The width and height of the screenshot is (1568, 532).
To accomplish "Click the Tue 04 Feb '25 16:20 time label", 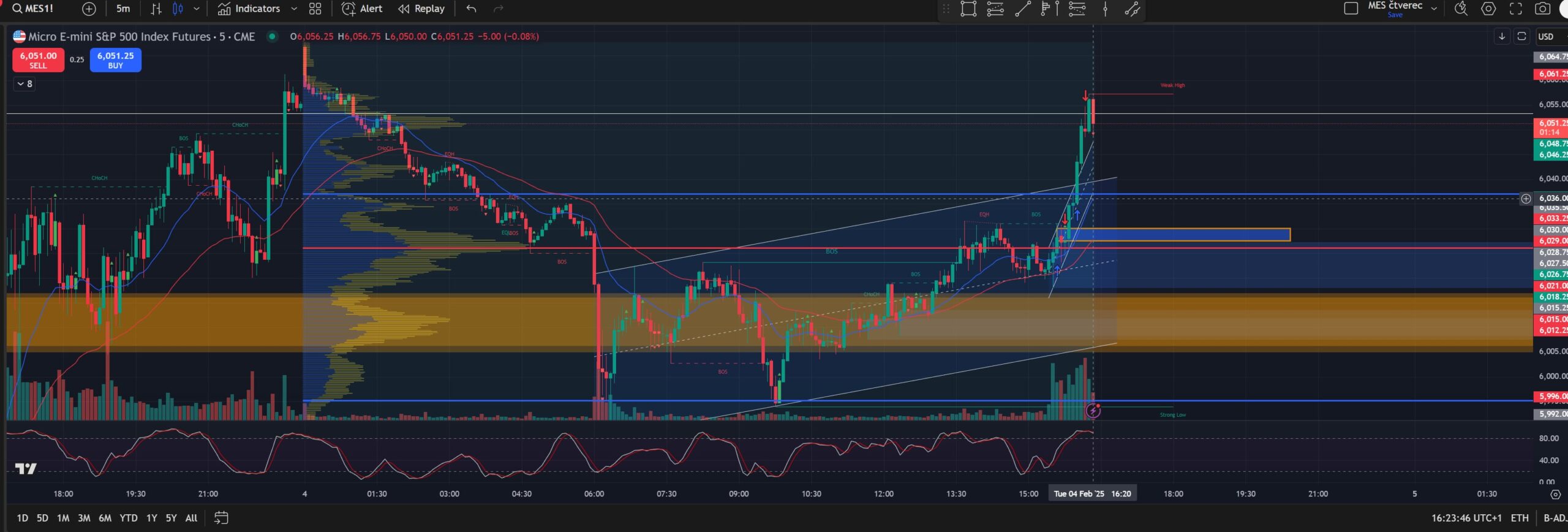I will 1093,493.
